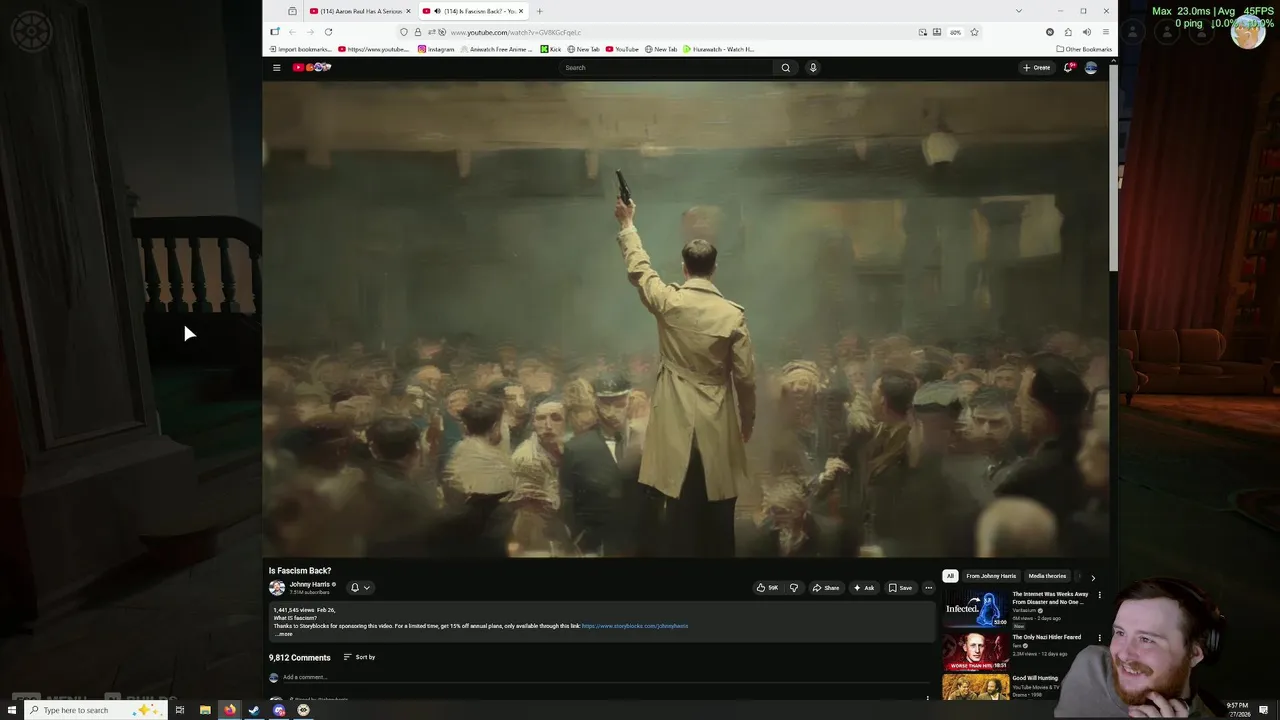Open the storyblocks.com sponsor link

(x=635, y=626)
